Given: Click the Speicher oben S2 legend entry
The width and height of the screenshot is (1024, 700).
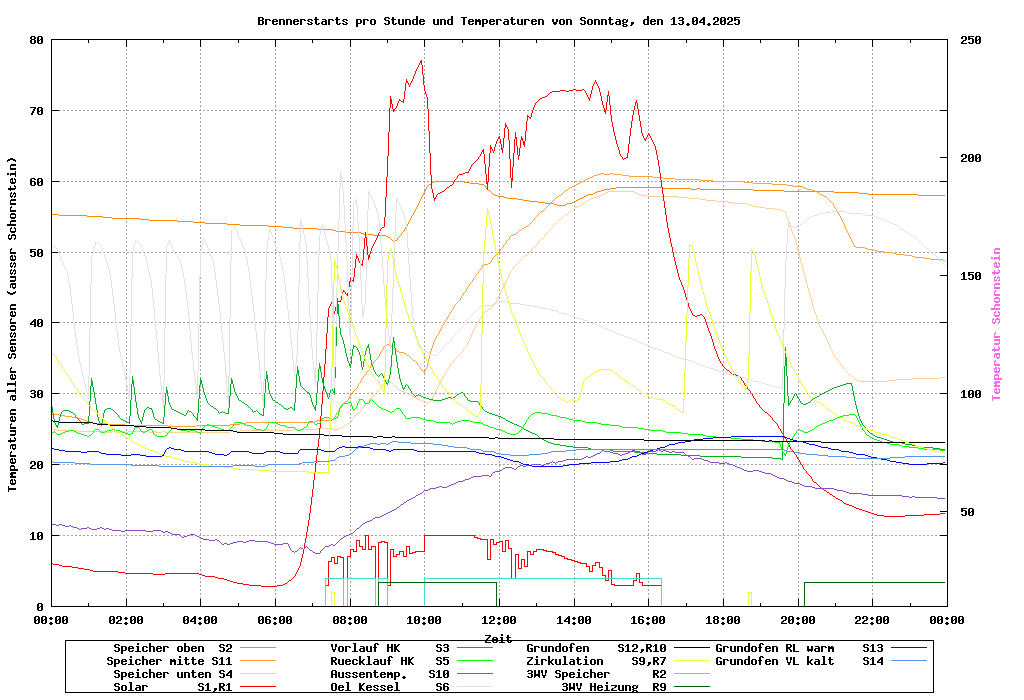Looking at the screenshot, I should pyautogui.click(x=172, y=648).
